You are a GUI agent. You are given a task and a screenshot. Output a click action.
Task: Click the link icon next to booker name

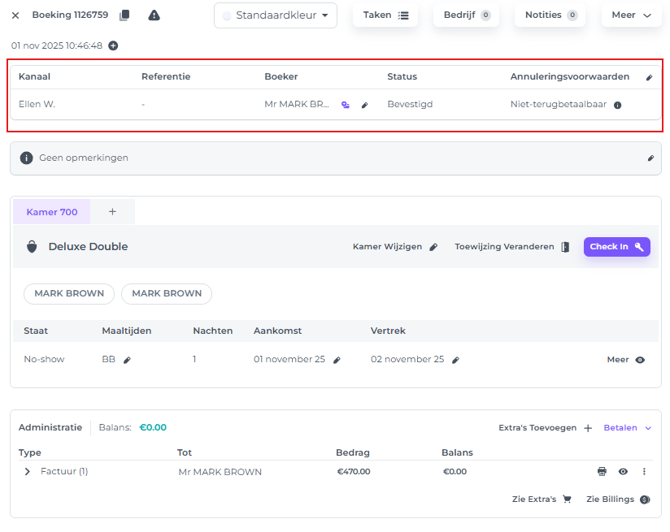(x=345, y=104)
